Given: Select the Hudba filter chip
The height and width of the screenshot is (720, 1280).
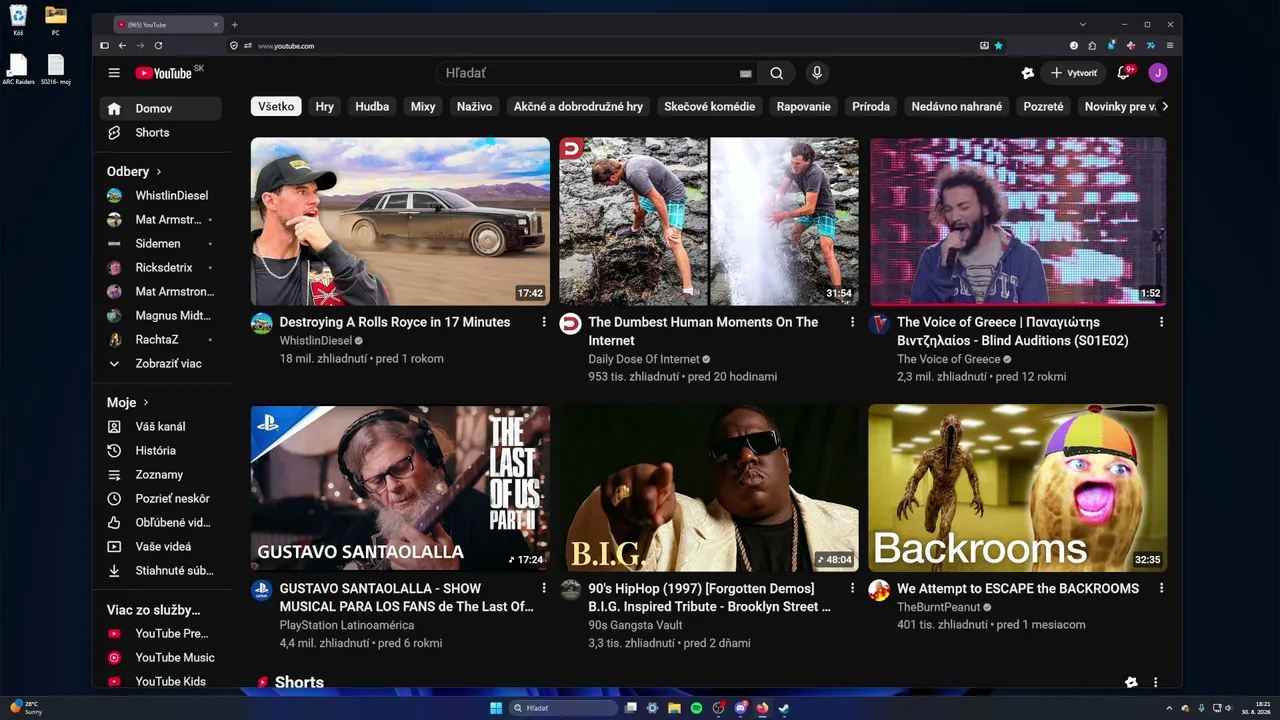Looking at the screenshot, I should click(x=372, y=106).
